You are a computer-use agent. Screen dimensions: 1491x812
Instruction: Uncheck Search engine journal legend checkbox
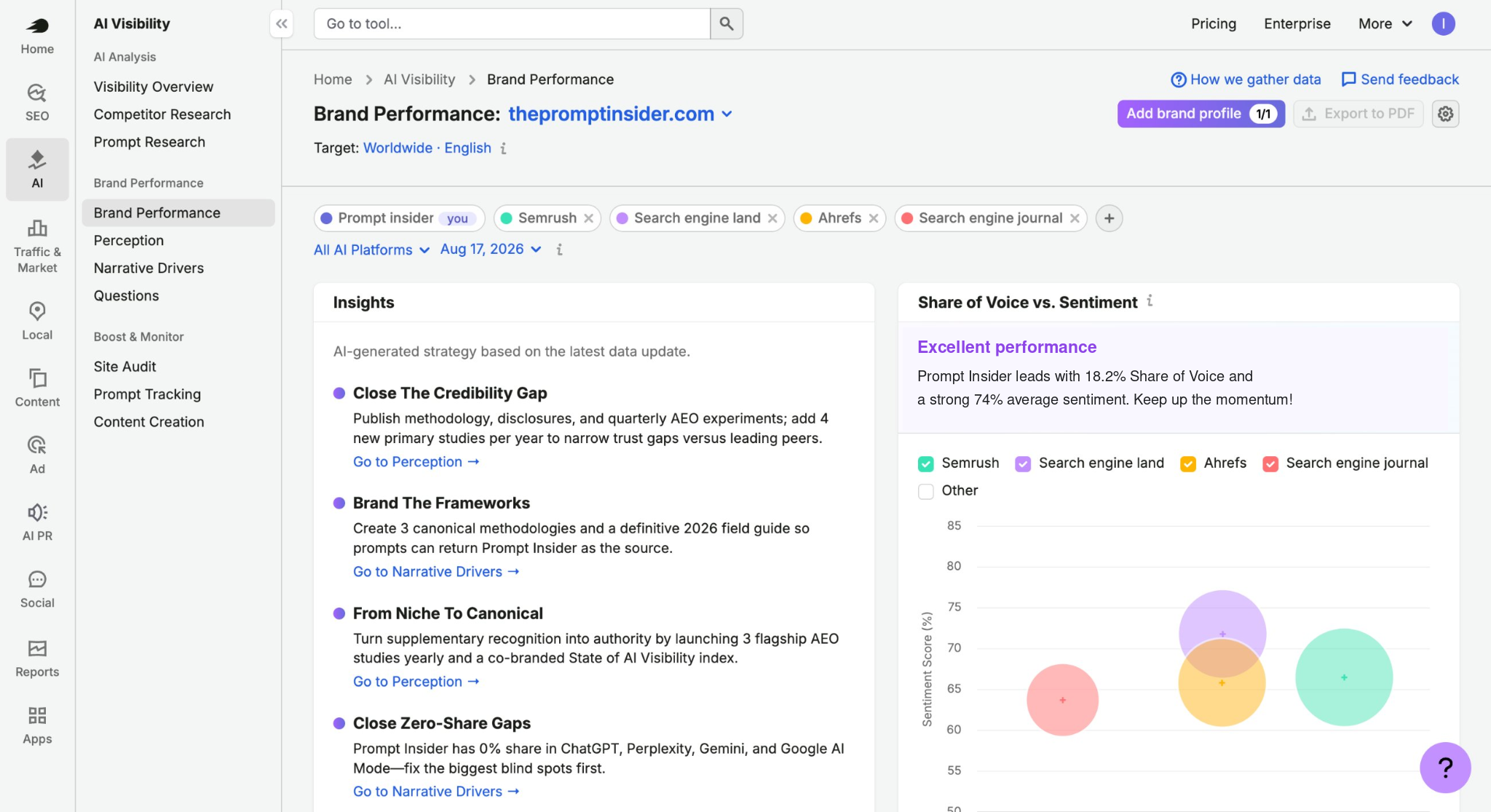1270,463
